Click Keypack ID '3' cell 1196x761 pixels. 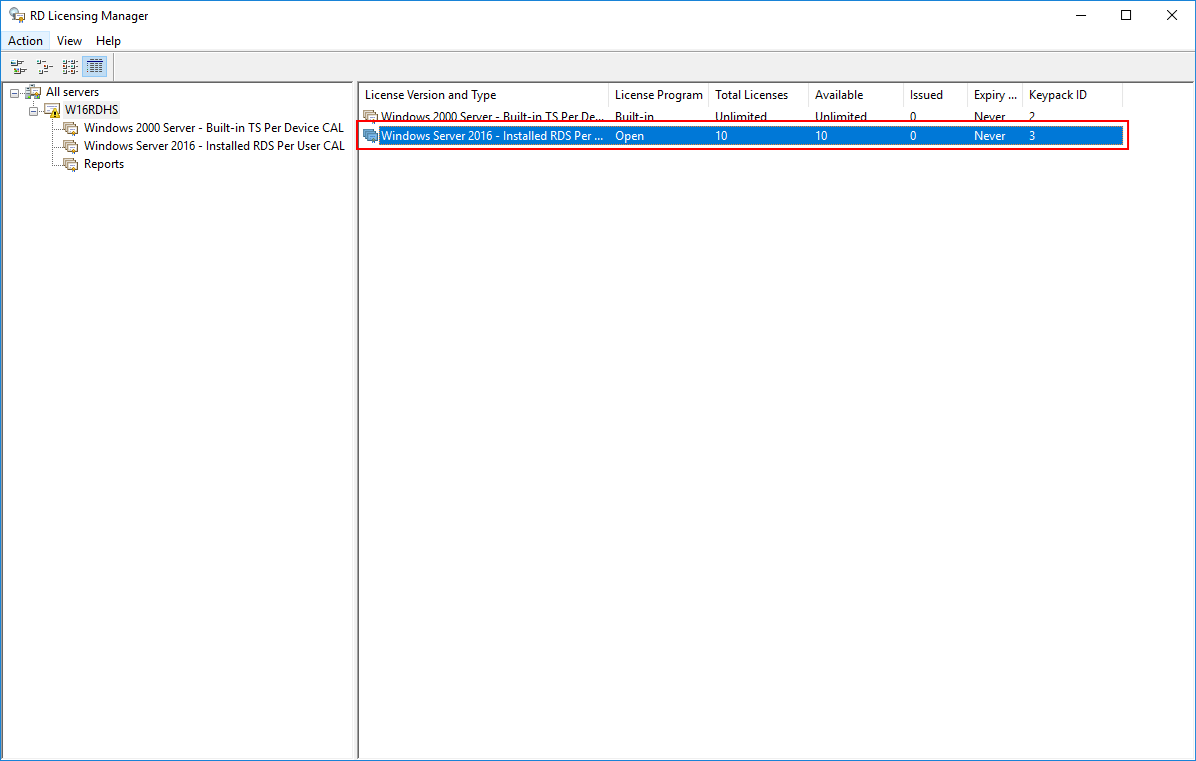click(1032, 136)
